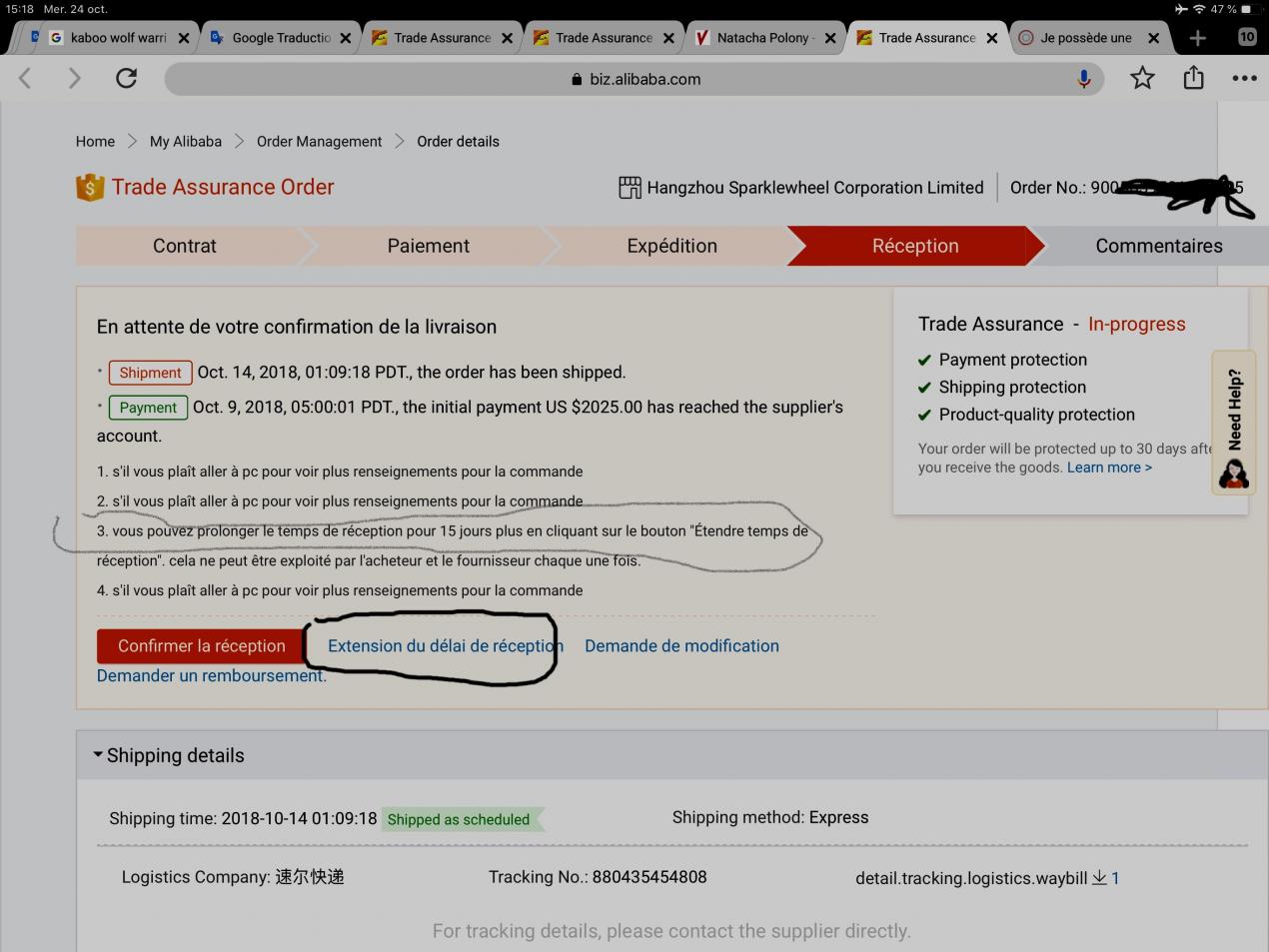Screen dimensions: 1269x952
Task: Click En attente de votre confirmation heading
Action: pos(297,327)
